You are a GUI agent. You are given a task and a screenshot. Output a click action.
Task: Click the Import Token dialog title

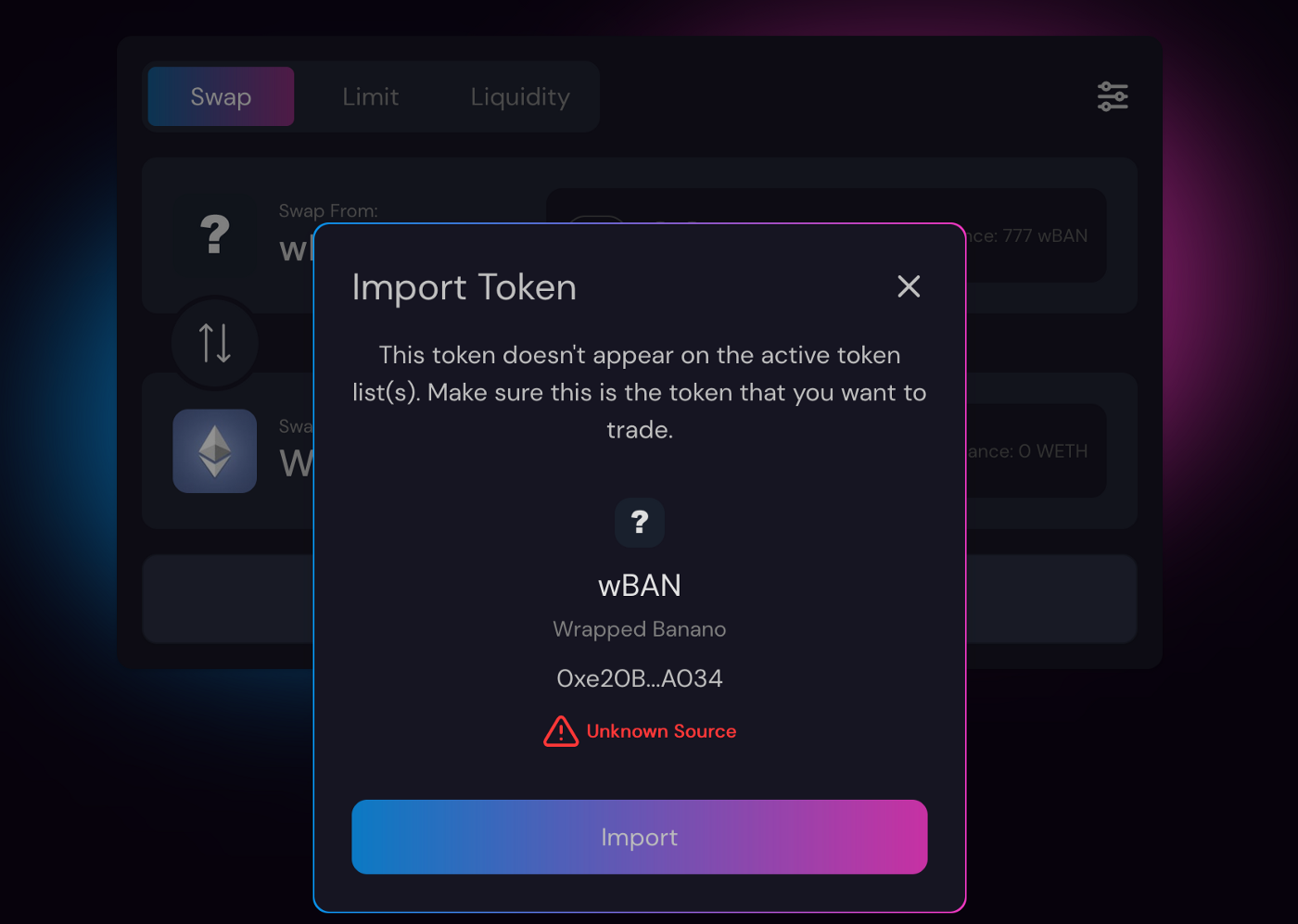pos(464,287)
